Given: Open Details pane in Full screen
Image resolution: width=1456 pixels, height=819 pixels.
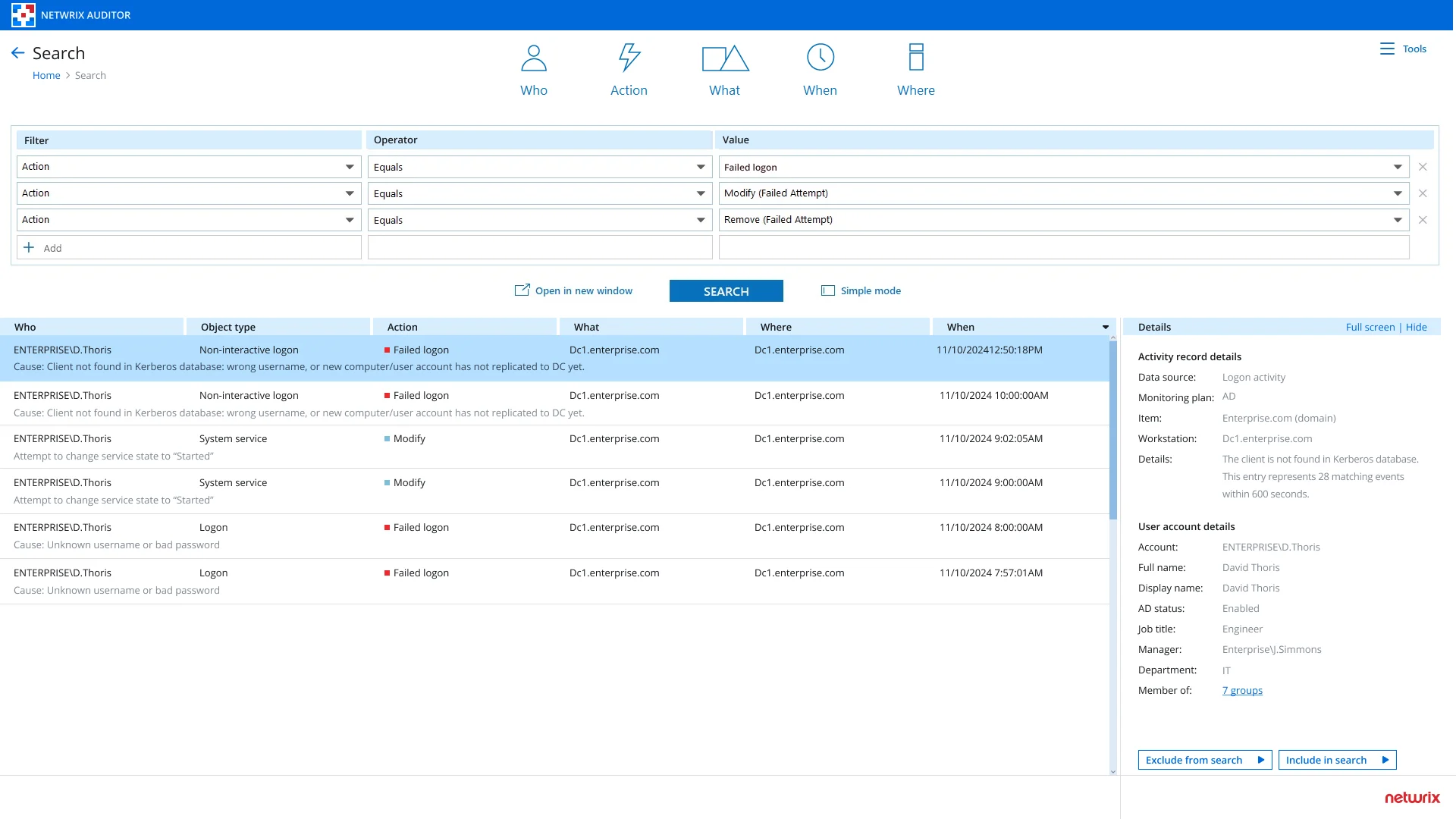Looking at the screenshot, I should click(1370, 327).
